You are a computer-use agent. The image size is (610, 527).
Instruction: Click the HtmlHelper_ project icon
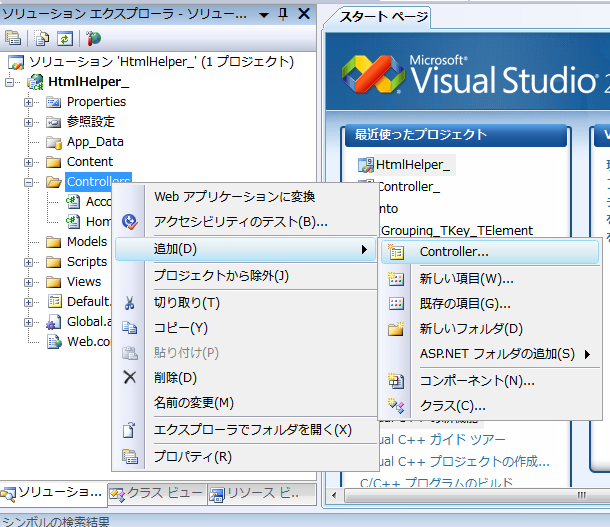click(x=35, y=82)
